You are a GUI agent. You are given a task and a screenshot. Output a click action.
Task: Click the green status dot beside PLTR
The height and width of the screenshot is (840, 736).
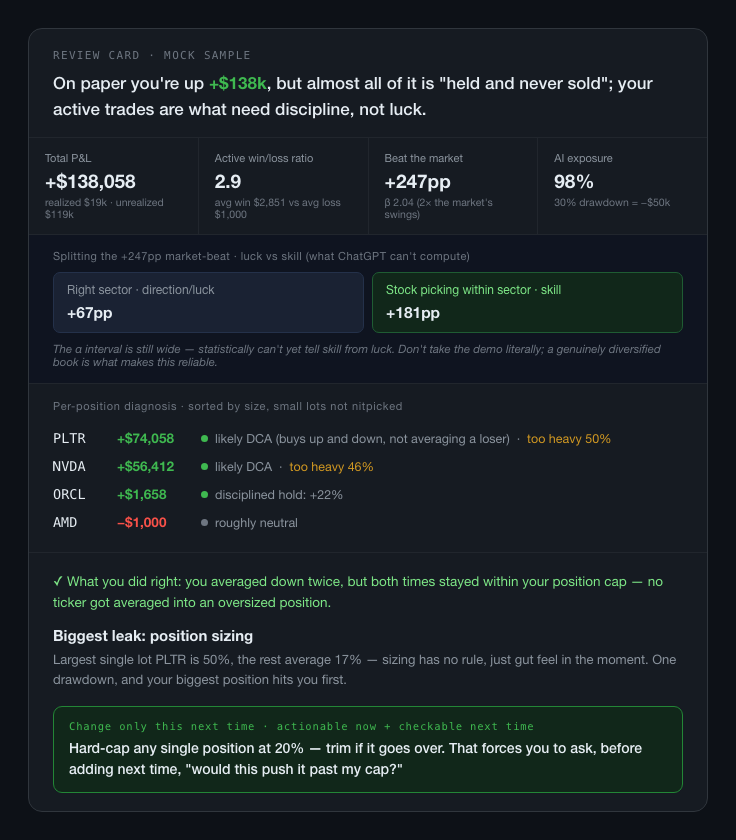tap(204, 439)
